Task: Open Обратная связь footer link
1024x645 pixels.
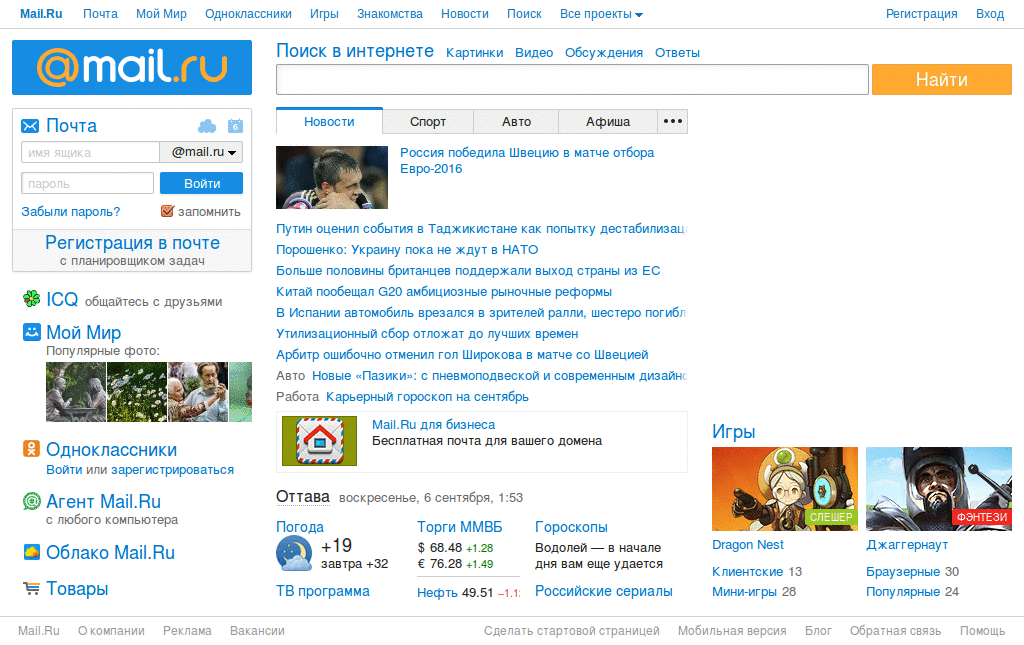Action: (895, 631)
